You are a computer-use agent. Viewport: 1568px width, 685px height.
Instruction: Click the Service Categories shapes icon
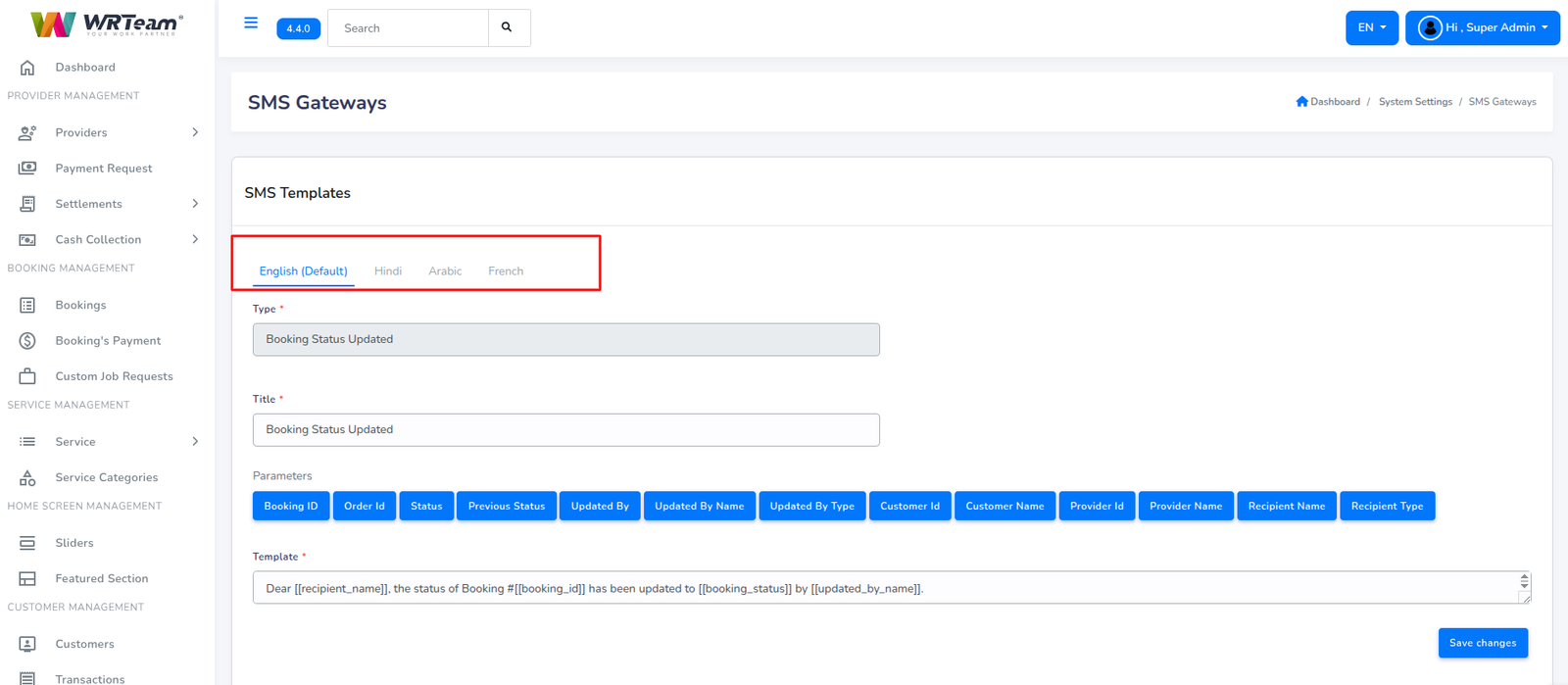[27, 477]
